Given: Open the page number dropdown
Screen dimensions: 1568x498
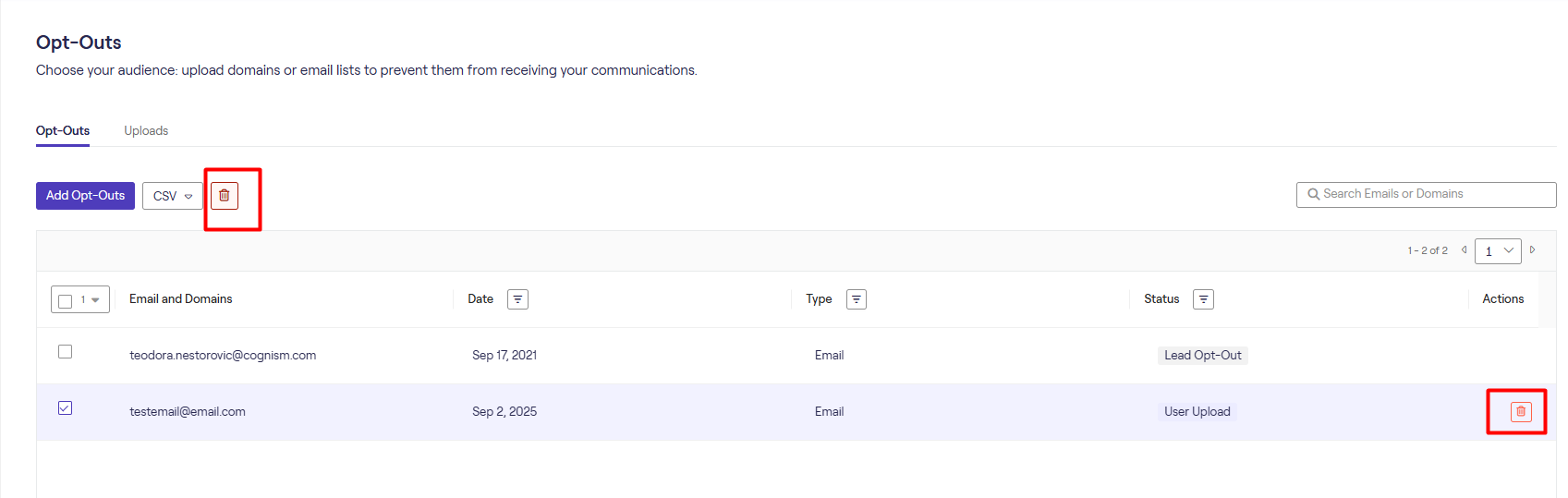Looking at the screenshot, I should pyautogui.click(x=1498, y=251).
